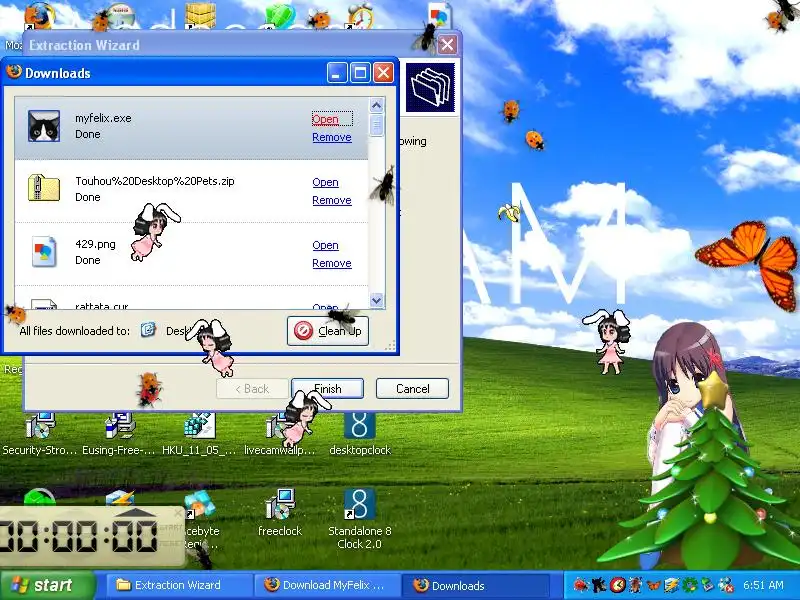Click the folders graphic in Extraction Wizard
This screenshot has width=800, height=600.
coord(430,87)
